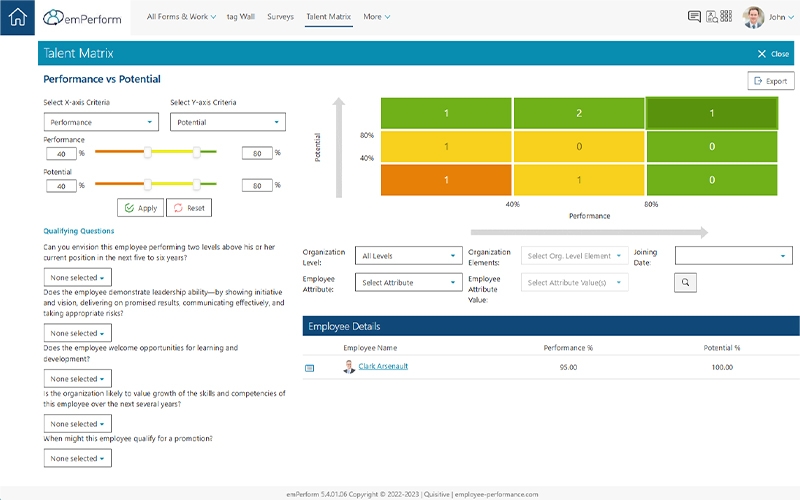Open the More menu in navigation bar
This screenshot has height=500, width=800.
376,17
